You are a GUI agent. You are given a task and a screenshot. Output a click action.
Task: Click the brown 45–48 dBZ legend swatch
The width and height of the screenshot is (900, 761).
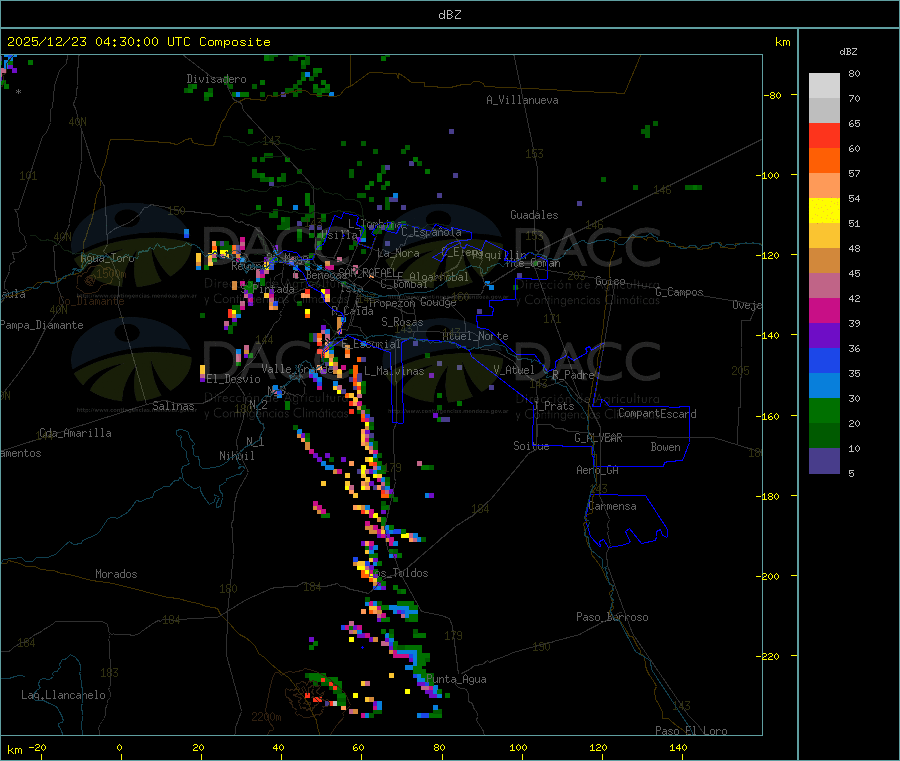824,261
